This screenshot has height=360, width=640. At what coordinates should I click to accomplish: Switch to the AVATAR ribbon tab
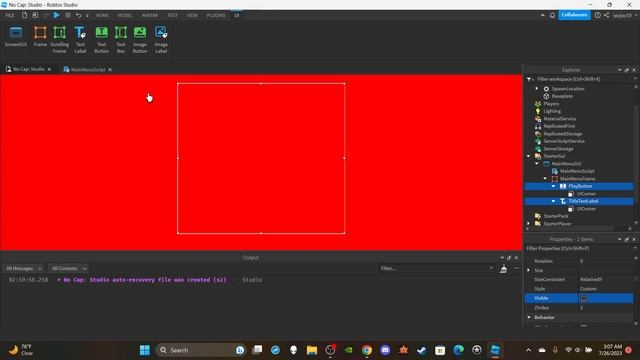coord(150,15)
